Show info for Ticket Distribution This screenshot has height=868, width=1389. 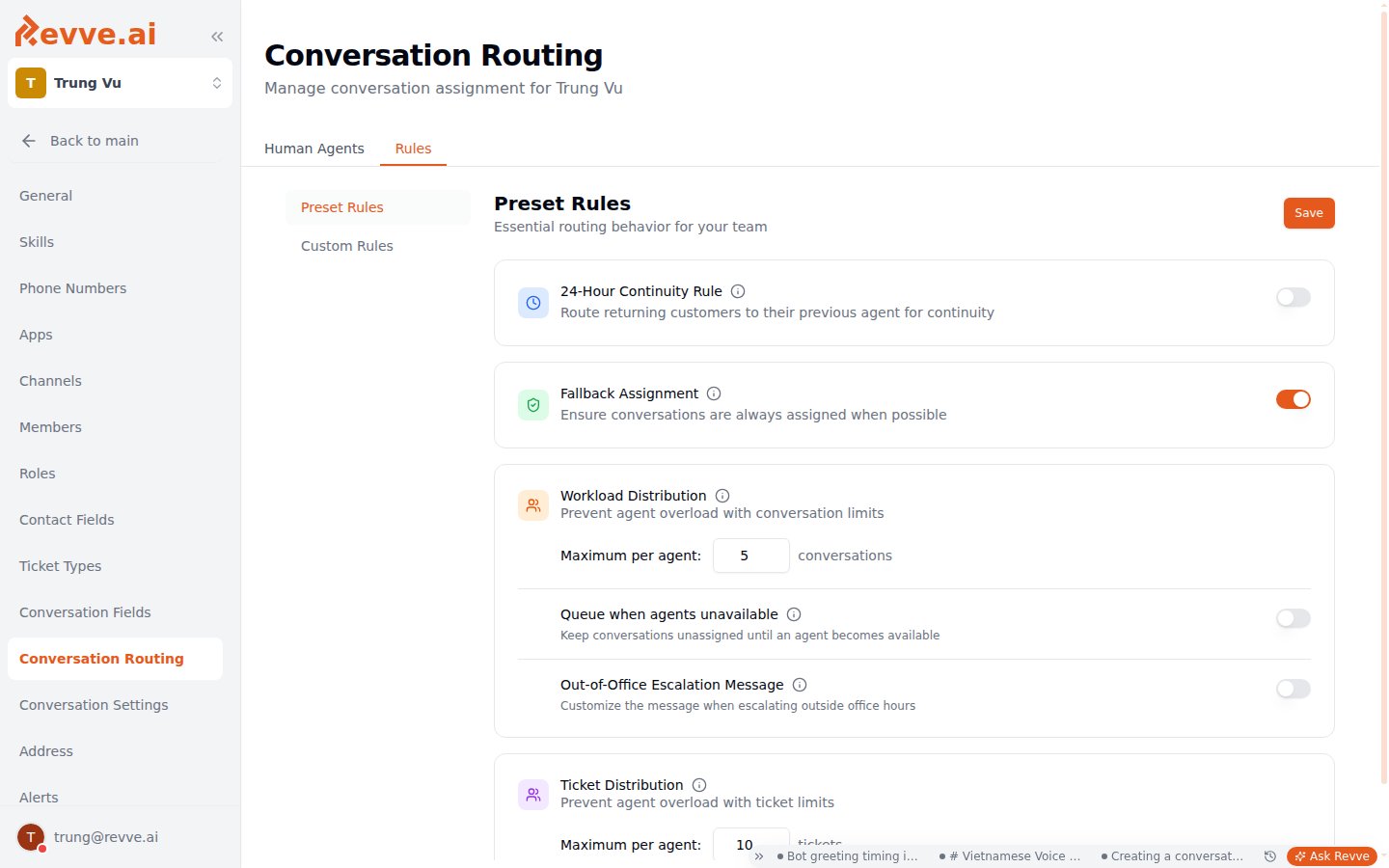[699, 785]
